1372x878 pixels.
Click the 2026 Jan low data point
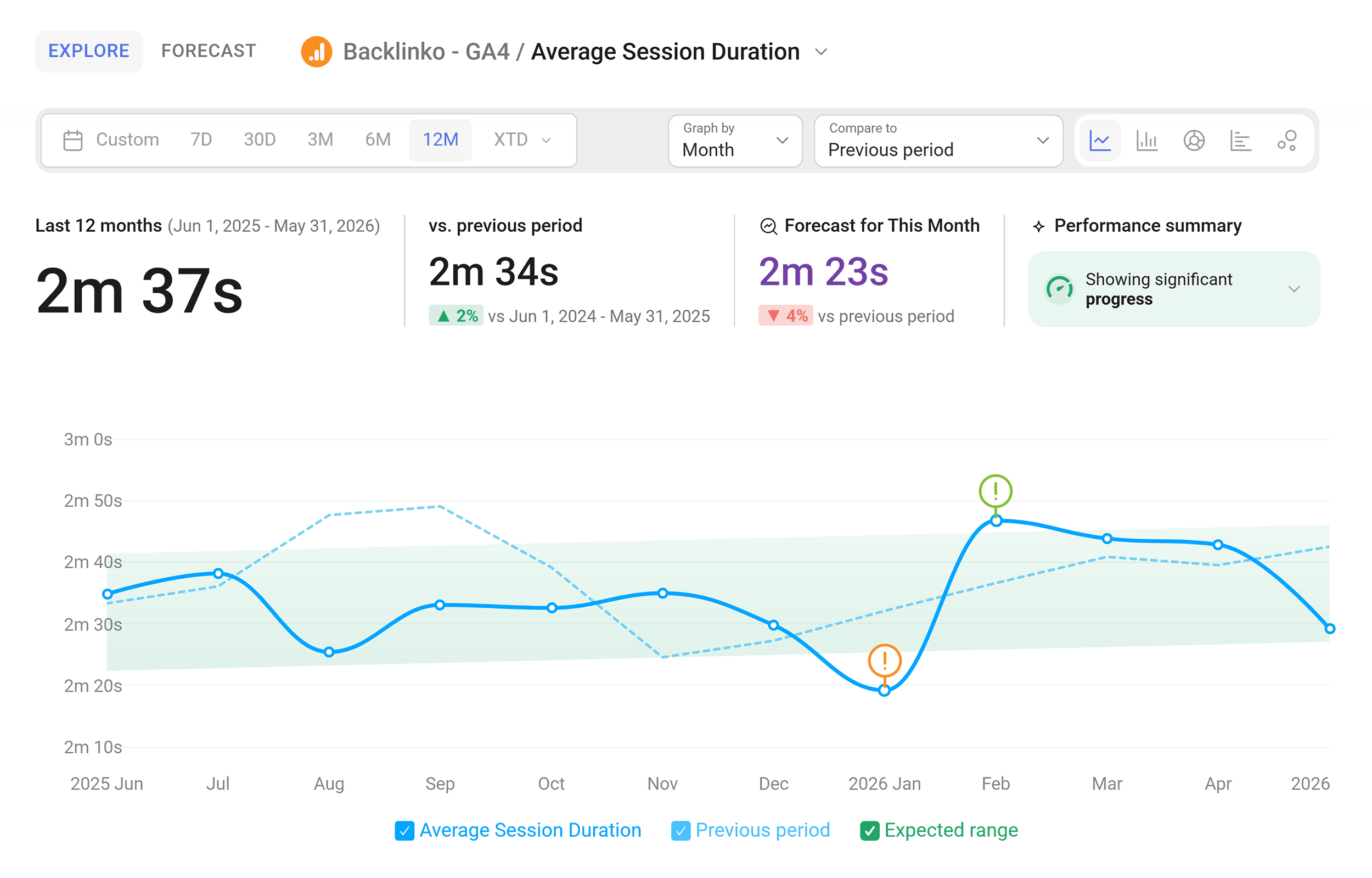(x=884, y=691)
